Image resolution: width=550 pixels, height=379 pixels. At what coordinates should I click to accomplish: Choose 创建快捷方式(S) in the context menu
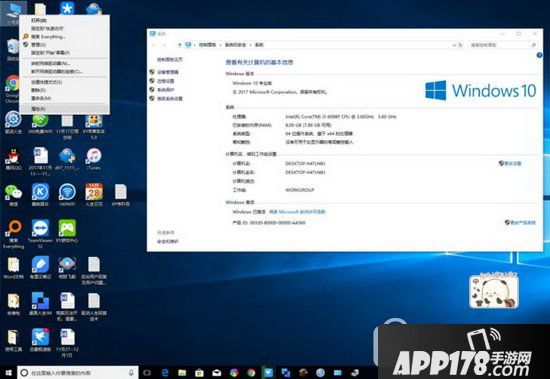[65, 82]
